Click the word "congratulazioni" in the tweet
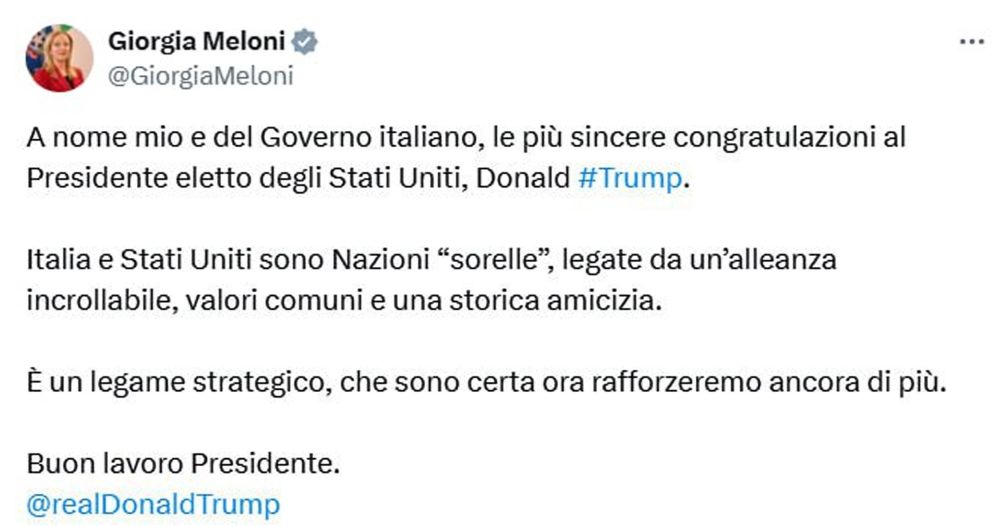This screenshot has height=526, width=994. click(764, 136)
